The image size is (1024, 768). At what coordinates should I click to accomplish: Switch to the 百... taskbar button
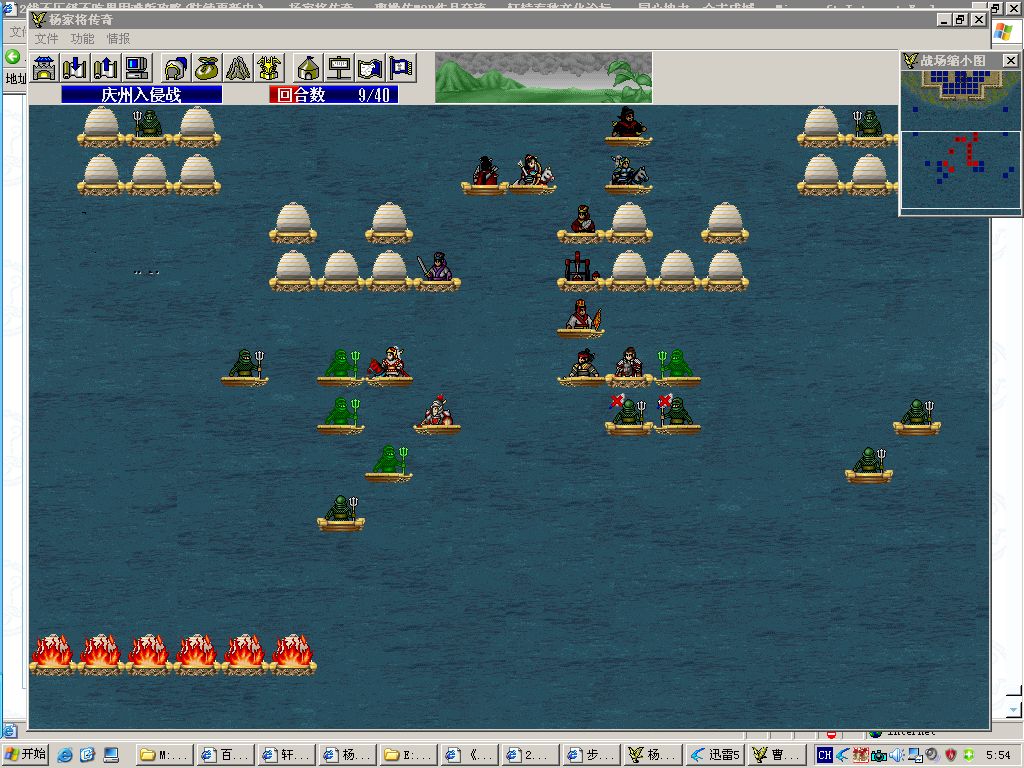coord(226,755)
